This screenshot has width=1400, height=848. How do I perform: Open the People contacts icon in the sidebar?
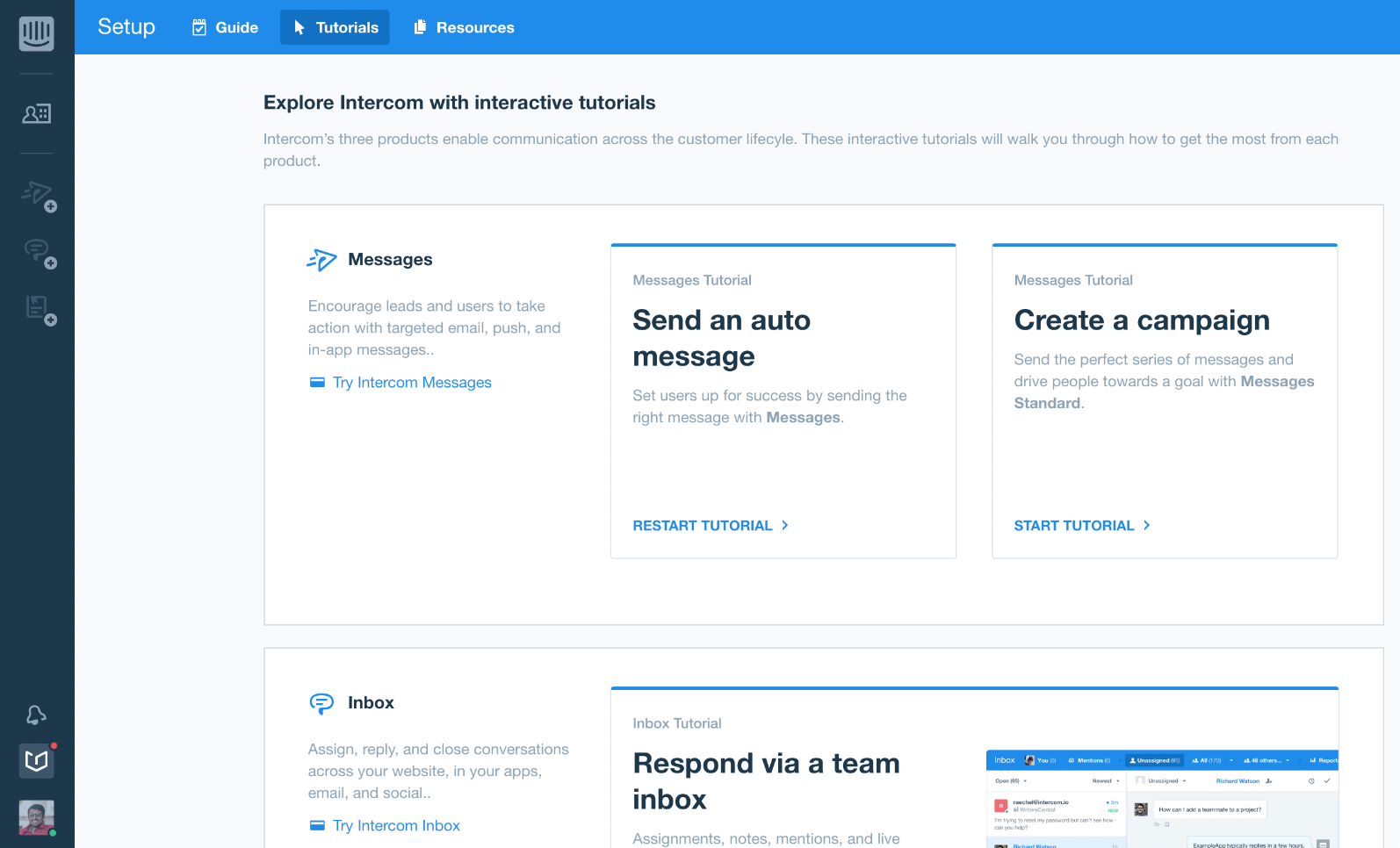click(x=37, y=113)
